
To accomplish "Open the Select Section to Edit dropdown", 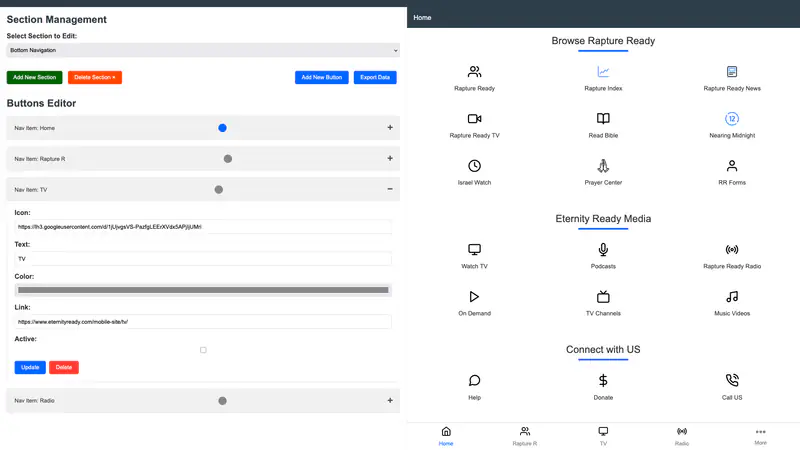I will [x=203, y=50].
